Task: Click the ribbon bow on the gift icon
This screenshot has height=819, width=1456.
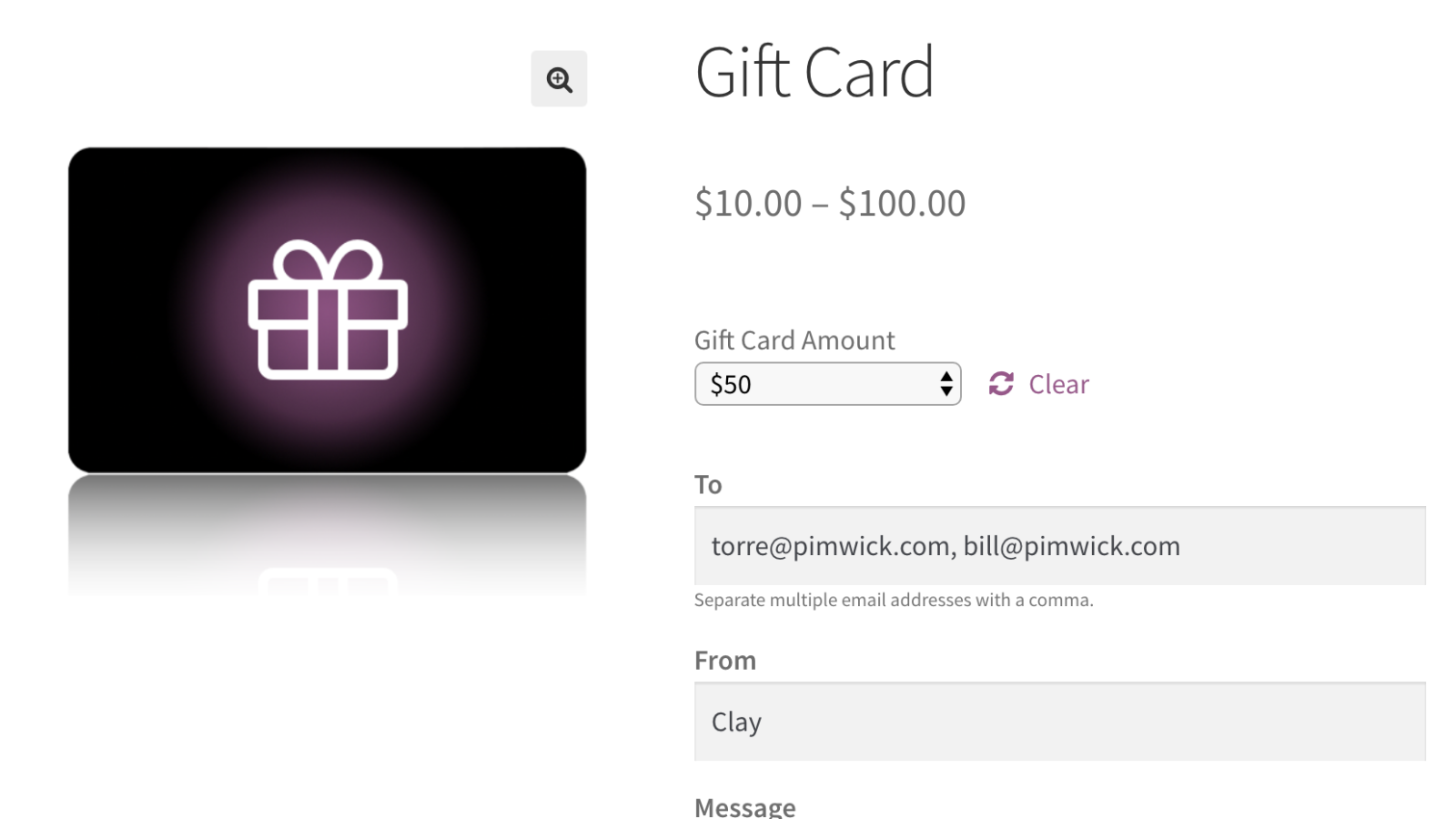Action: tap(326, 259)
